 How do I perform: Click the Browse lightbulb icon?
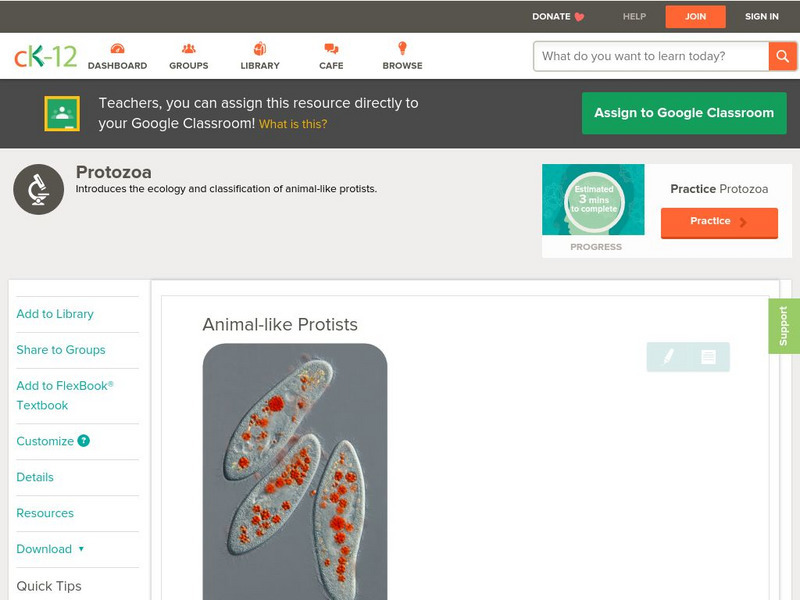point(402,49)
